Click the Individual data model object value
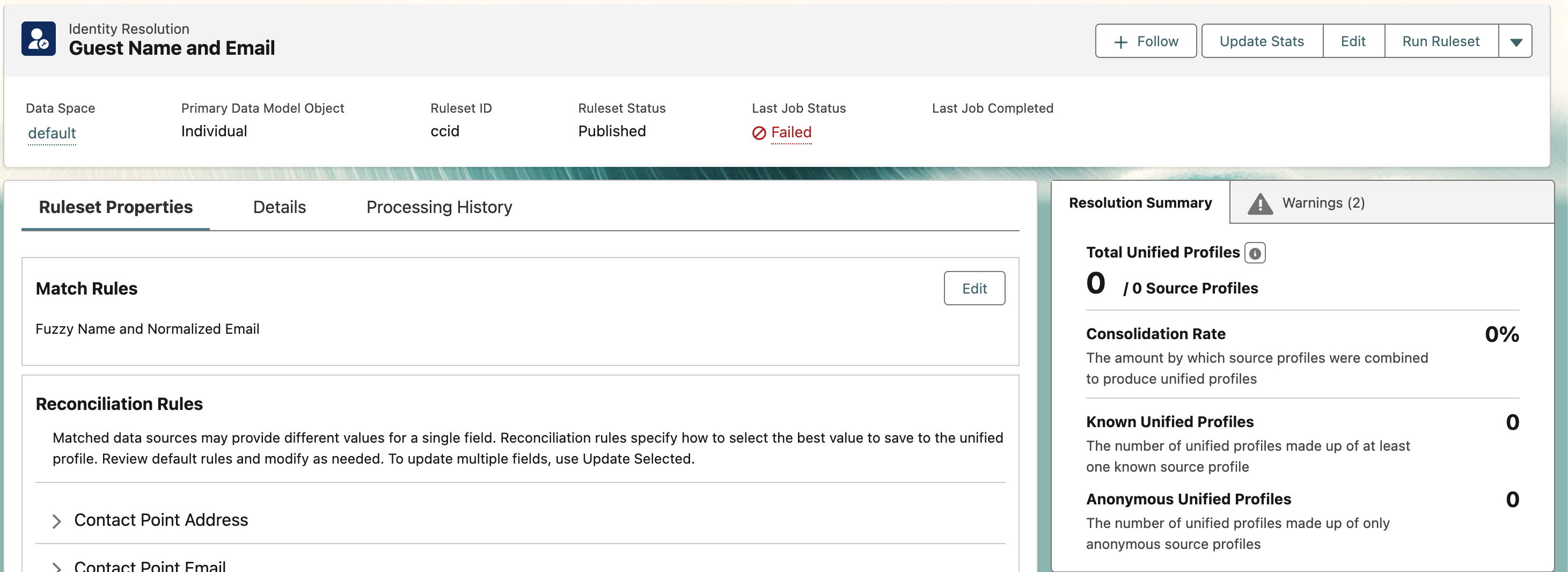 [214, 131]
